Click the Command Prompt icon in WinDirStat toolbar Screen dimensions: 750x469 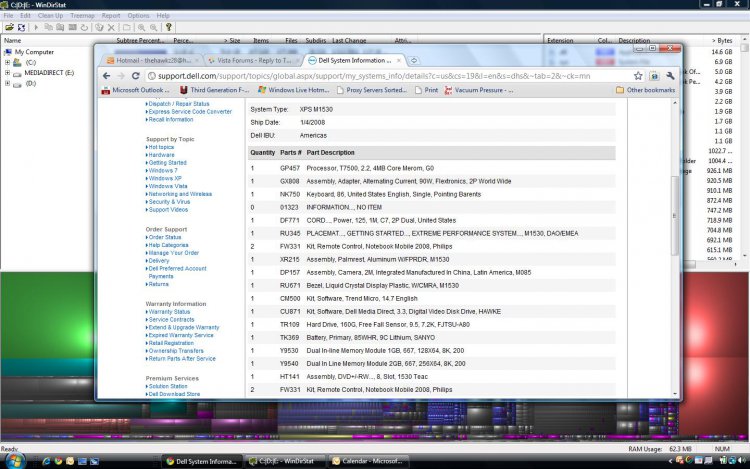[x=72, y=28]
